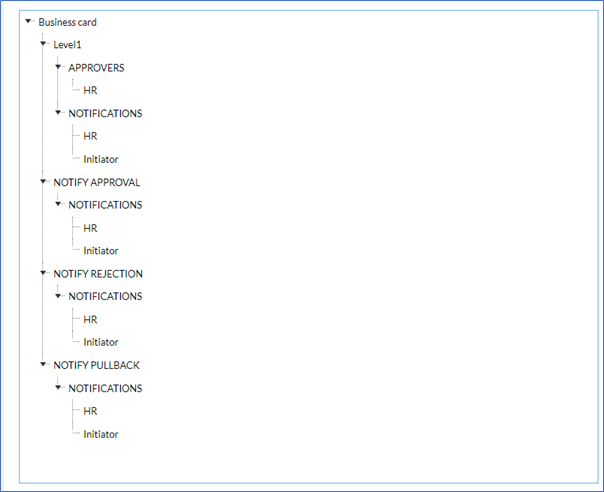Viewport: 604px width, 492px height.
Task: Select HR under NOTIFY APPROVAL
Action: (x=90, y=228)
